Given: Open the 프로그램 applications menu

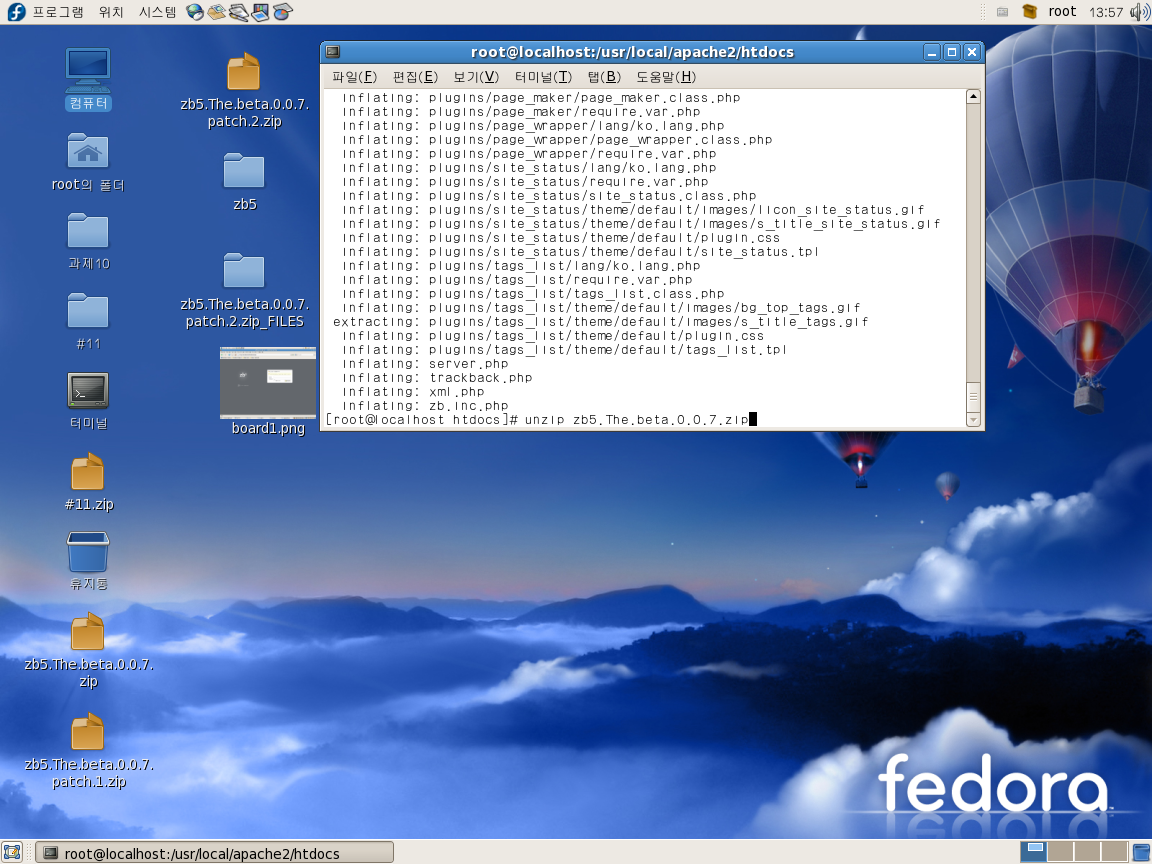Looking at the screenshot, I should 57,12.
